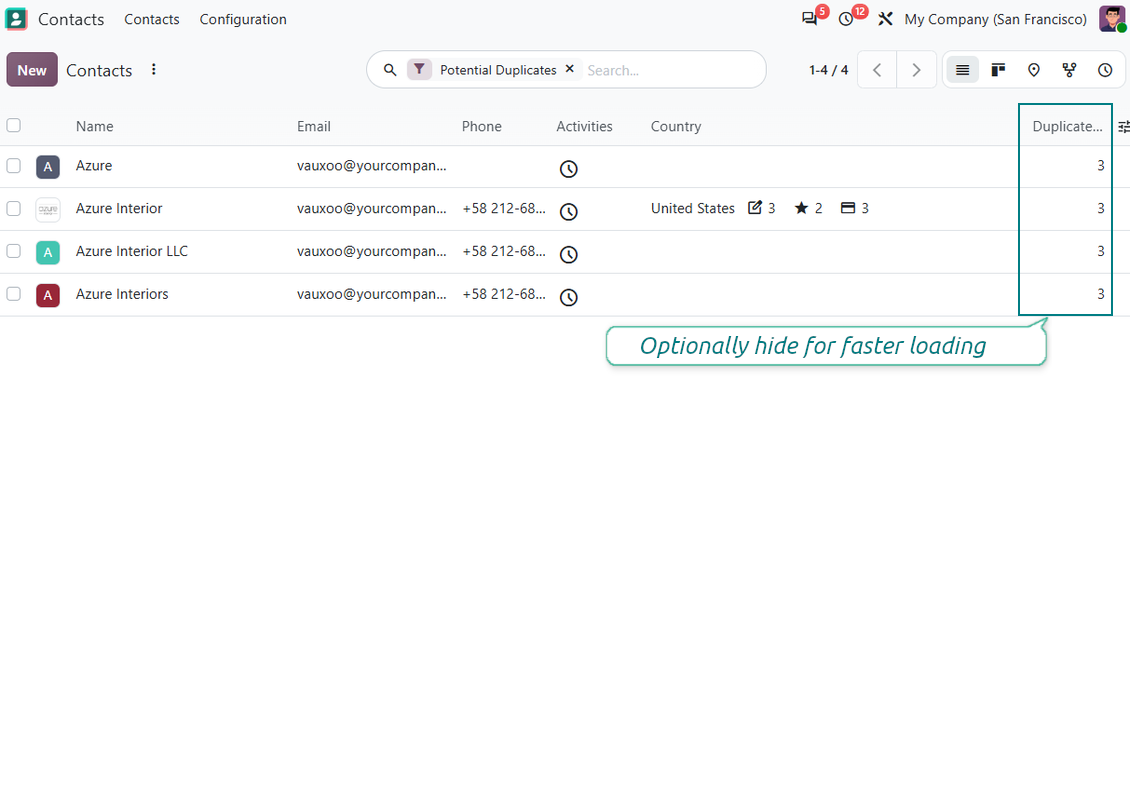Tick the checkbox for Azure Interior LLC

point(14,251)
